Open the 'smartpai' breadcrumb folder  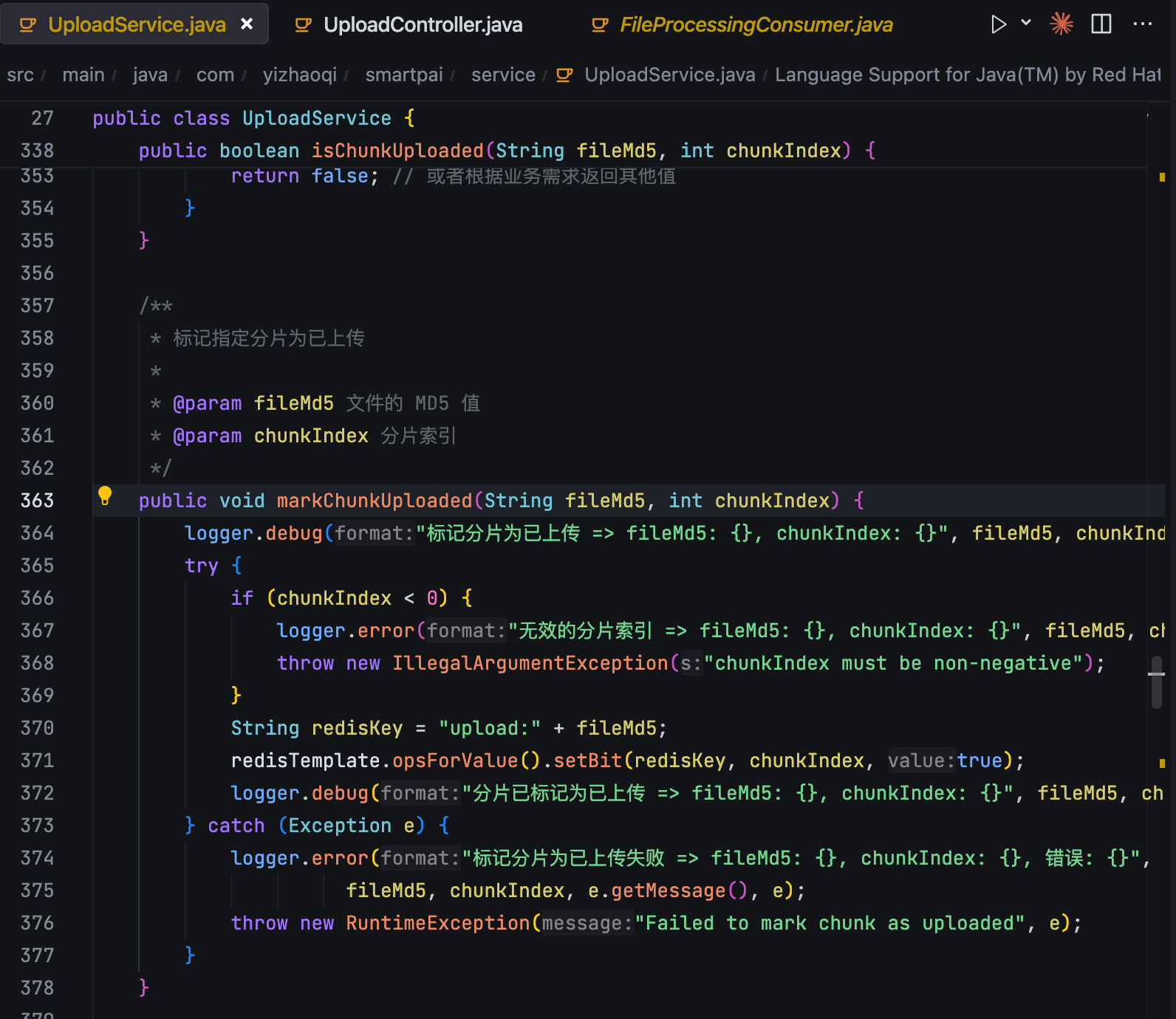click(403, 75)
